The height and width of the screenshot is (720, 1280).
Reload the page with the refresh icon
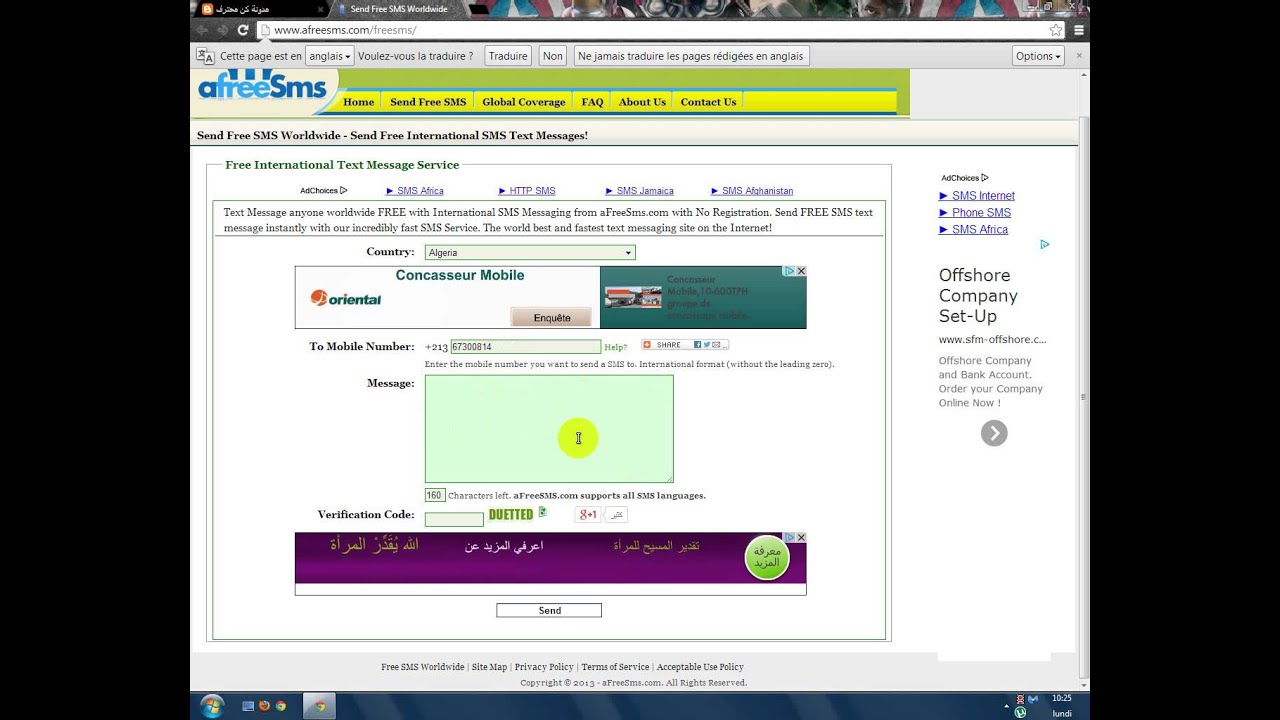tap(242, 30)
